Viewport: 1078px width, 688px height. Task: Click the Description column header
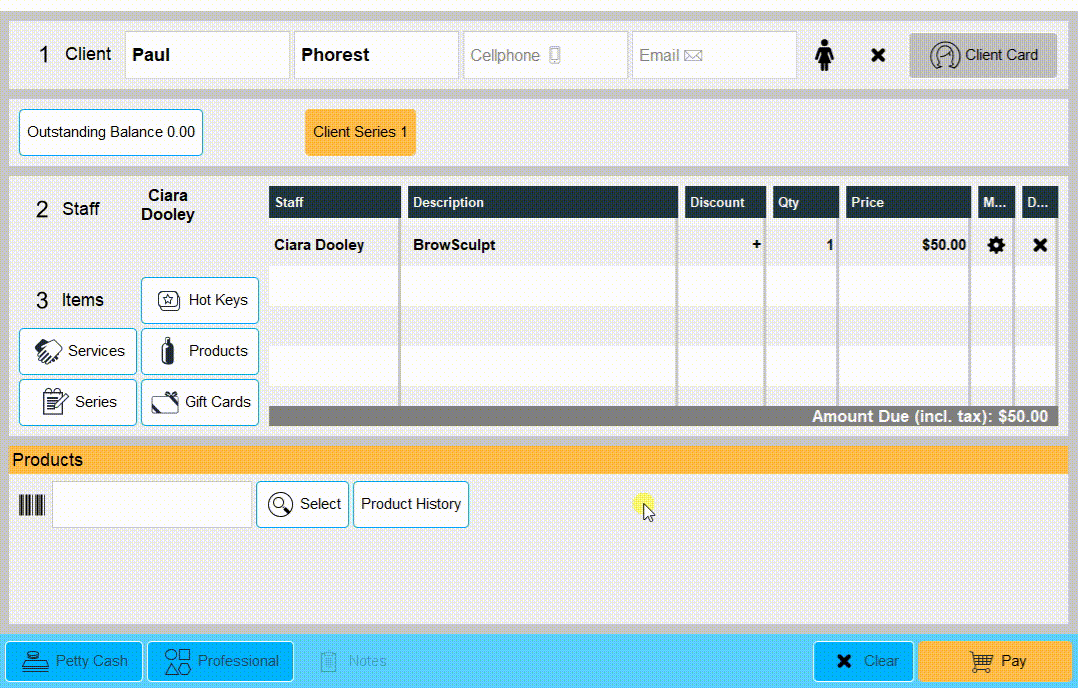click(542, 202)
